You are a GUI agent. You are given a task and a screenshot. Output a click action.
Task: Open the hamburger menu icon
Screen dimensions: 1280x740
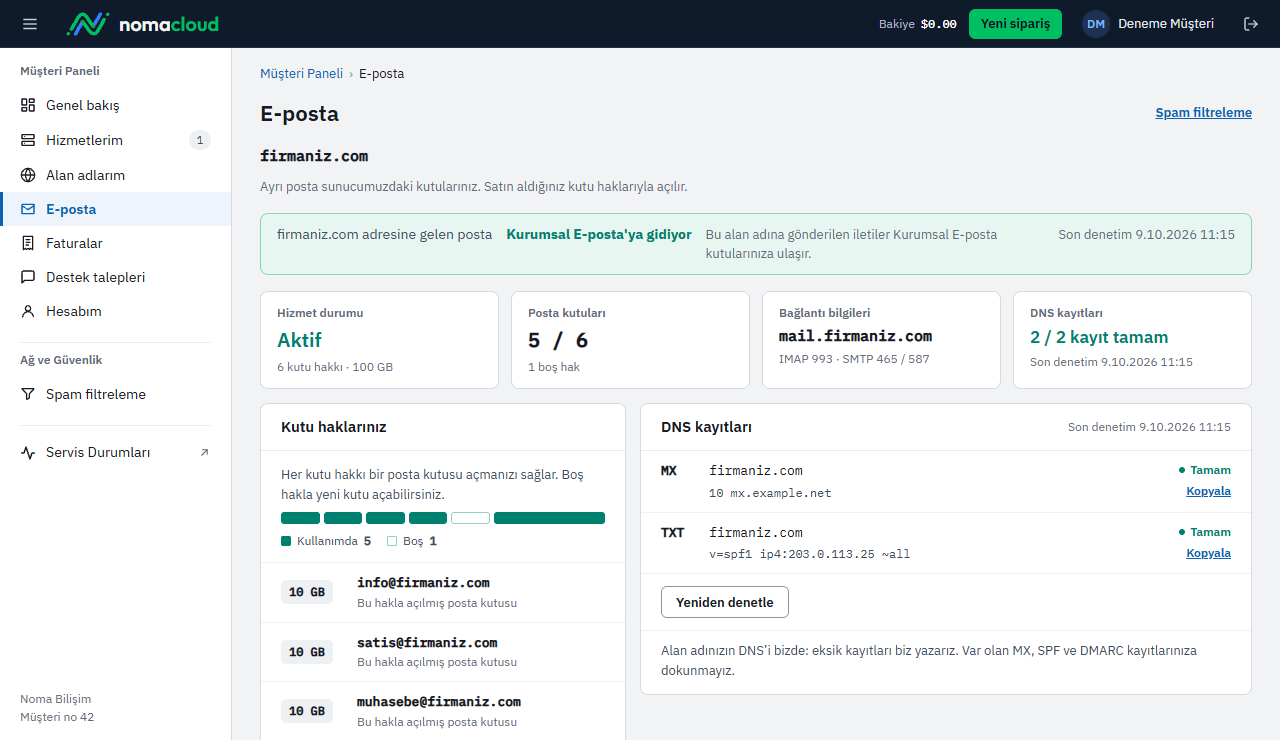pos(30,24)
